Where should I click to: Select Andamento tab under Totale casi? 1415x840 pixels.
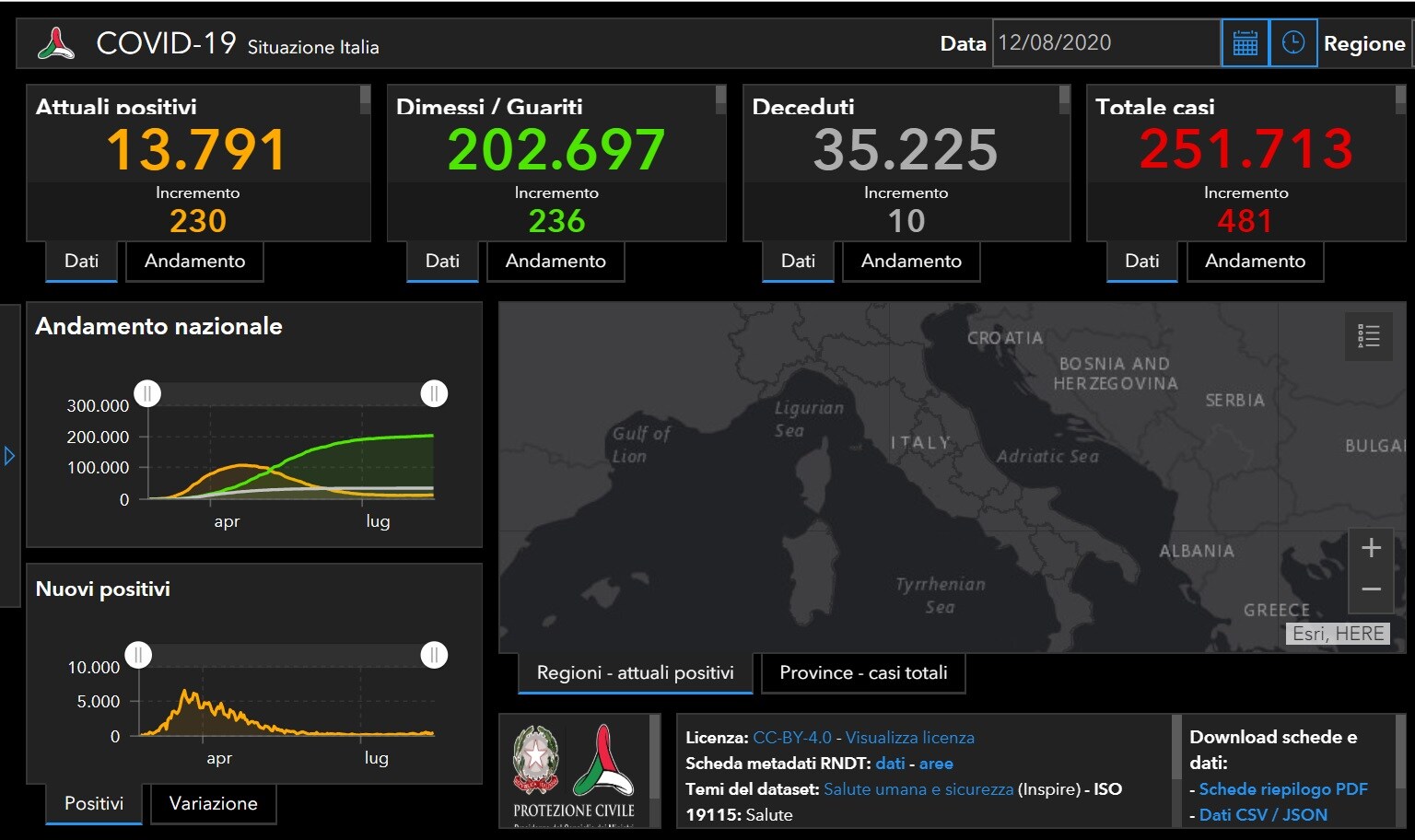(1255, 261)
